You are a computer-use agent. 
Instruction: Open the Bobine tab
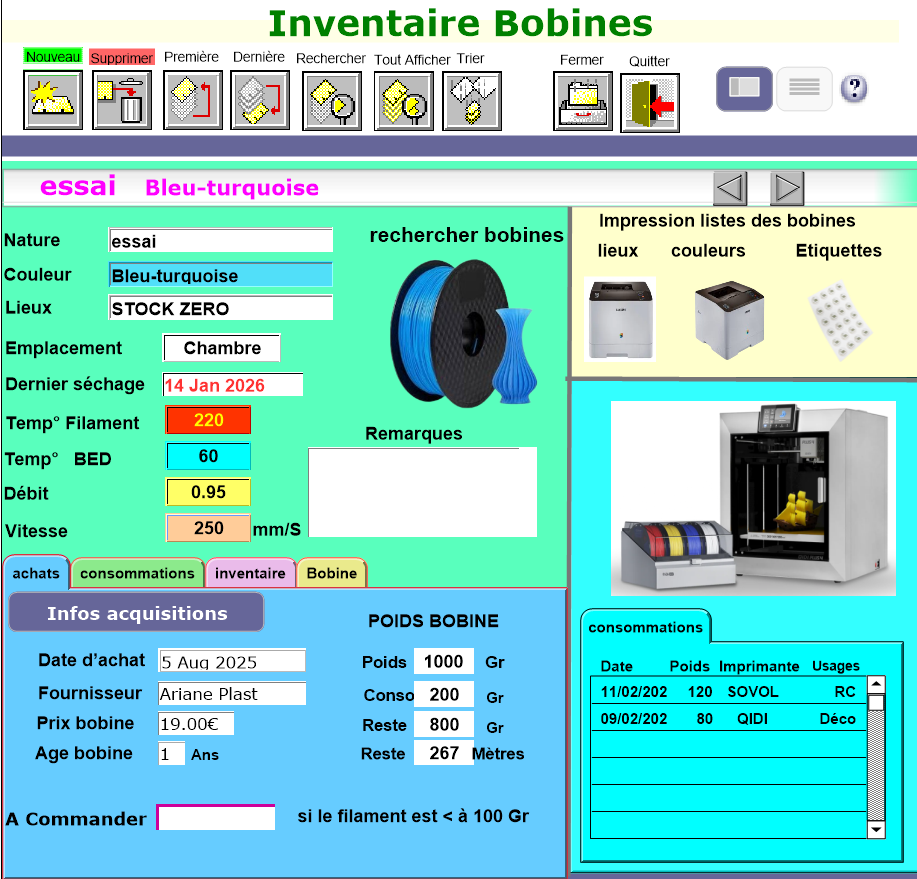[332, 573]
